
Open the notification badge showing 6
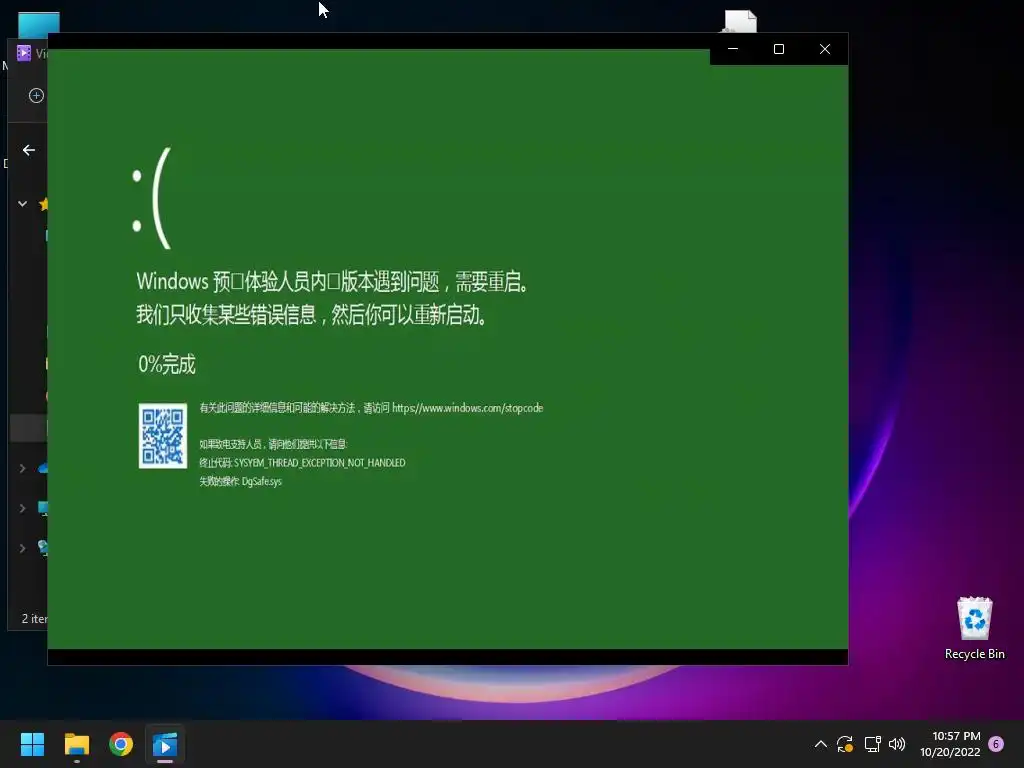click(x=996, y=744)
